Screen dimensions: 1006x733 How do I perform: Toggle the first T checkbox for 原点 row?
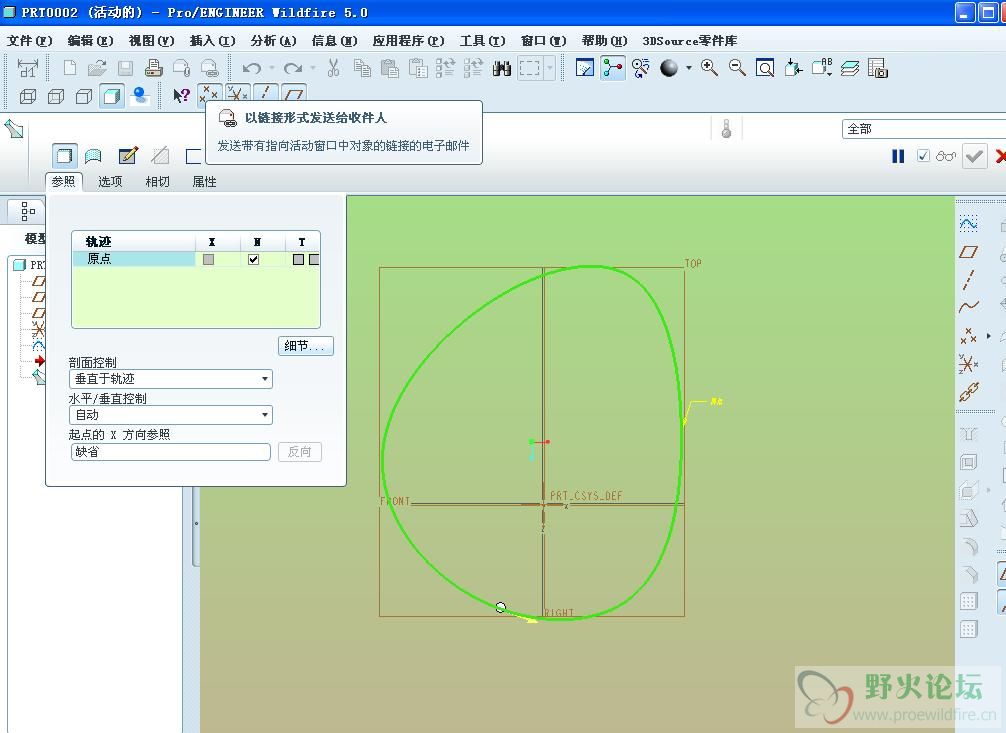pyautogui.click(x=298, y=259)
